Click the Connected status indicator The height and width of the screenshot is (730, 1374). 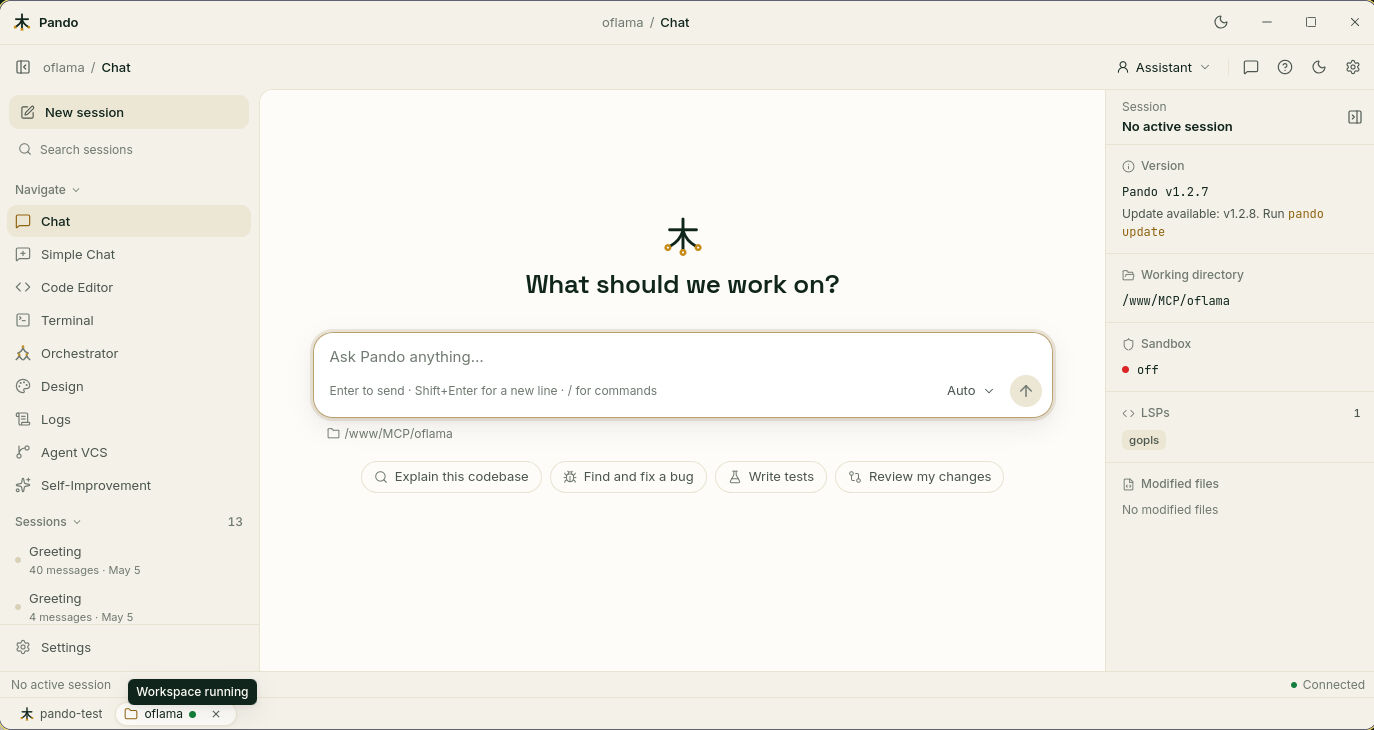coord(1327,685)
